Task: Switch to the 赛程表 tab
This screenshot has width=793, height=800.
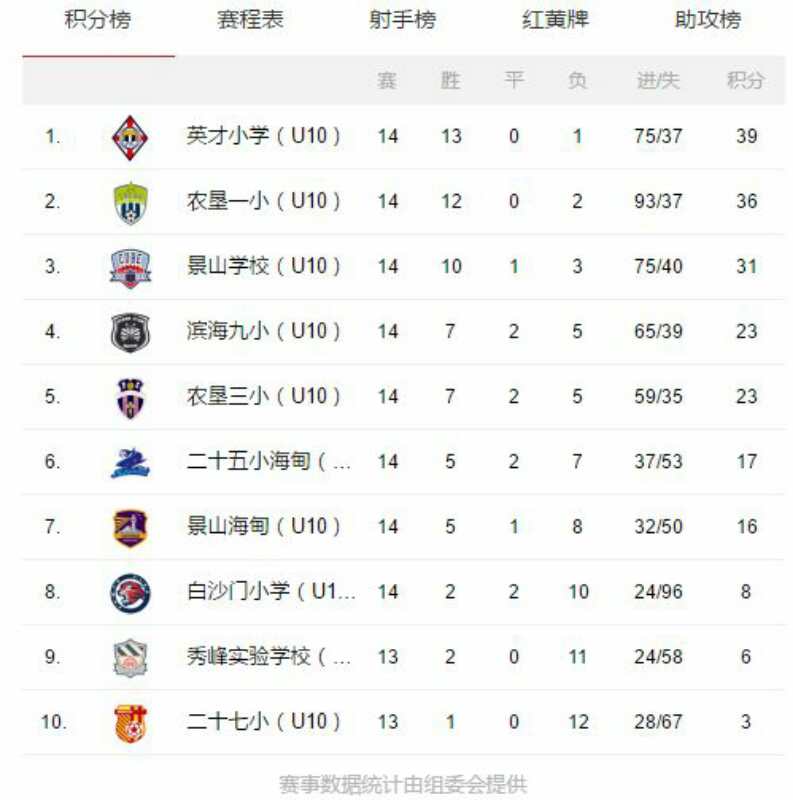Action: (250, 20)
